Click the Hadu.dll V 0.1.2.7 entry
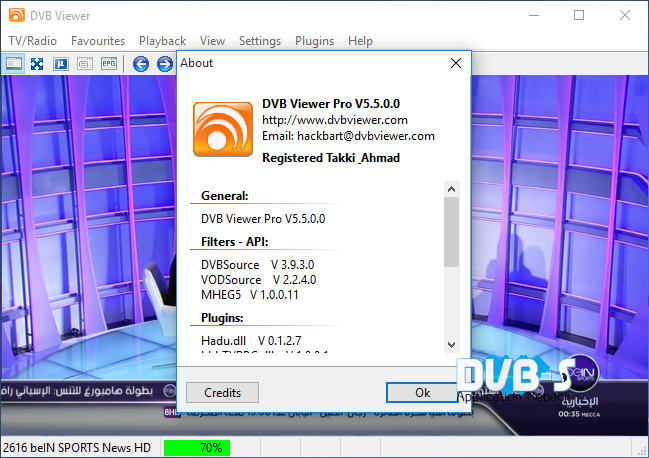This screenshot has width=649, height=458. pyautogui.click(x=251, y=341)
